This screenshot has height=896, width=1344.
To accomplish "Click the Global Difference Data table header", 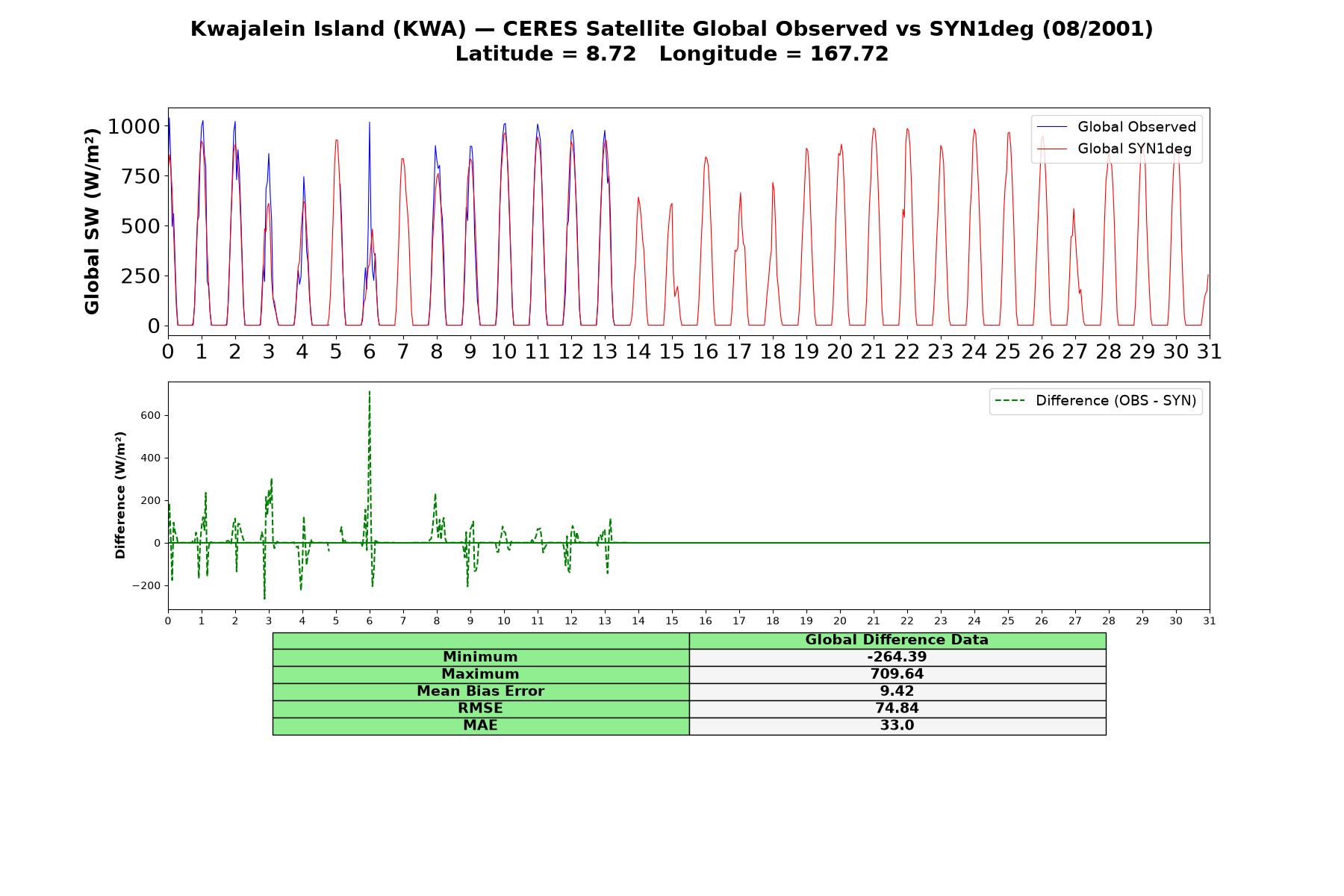I will coord(897,641).
